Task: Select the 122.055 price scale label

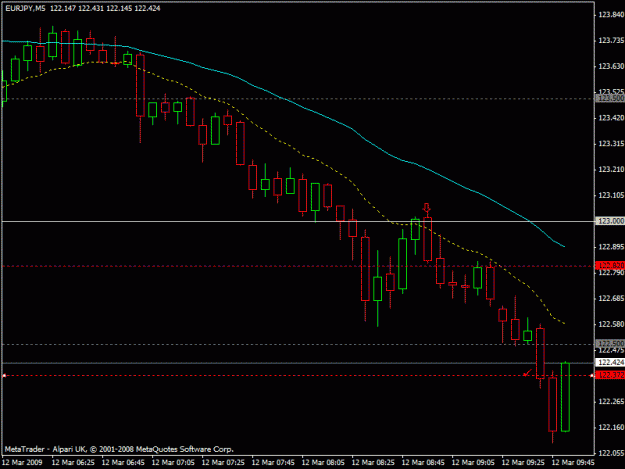Action: tap(611, 453)
